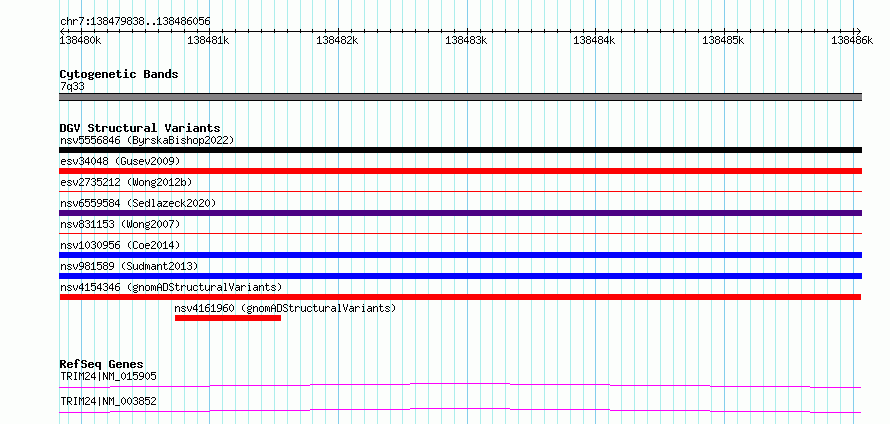Click the 138482k ruler tick label

(x=338, y=40)
